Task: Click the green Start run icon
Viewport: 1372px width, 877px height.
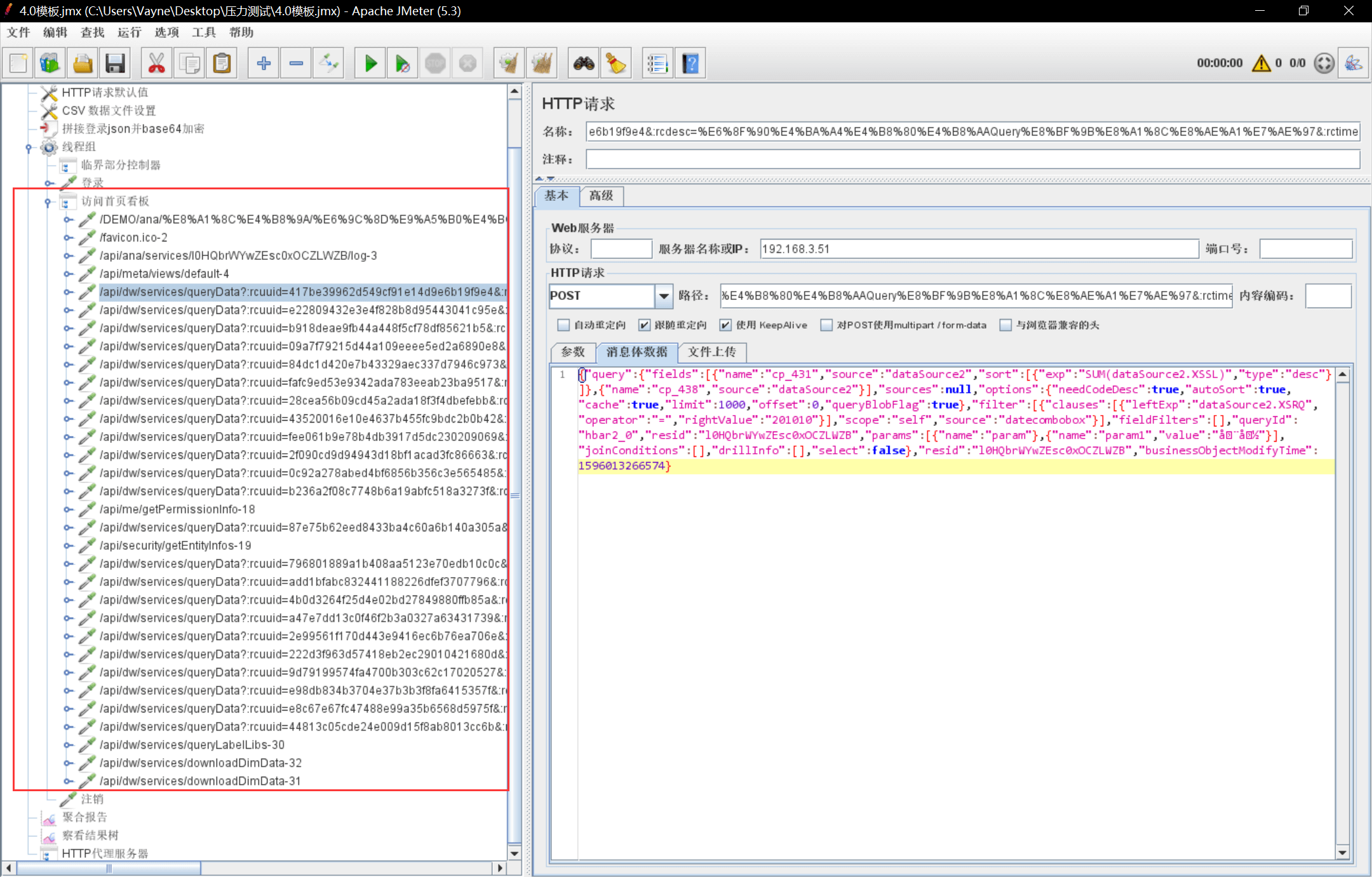Action: coord(370,64)
